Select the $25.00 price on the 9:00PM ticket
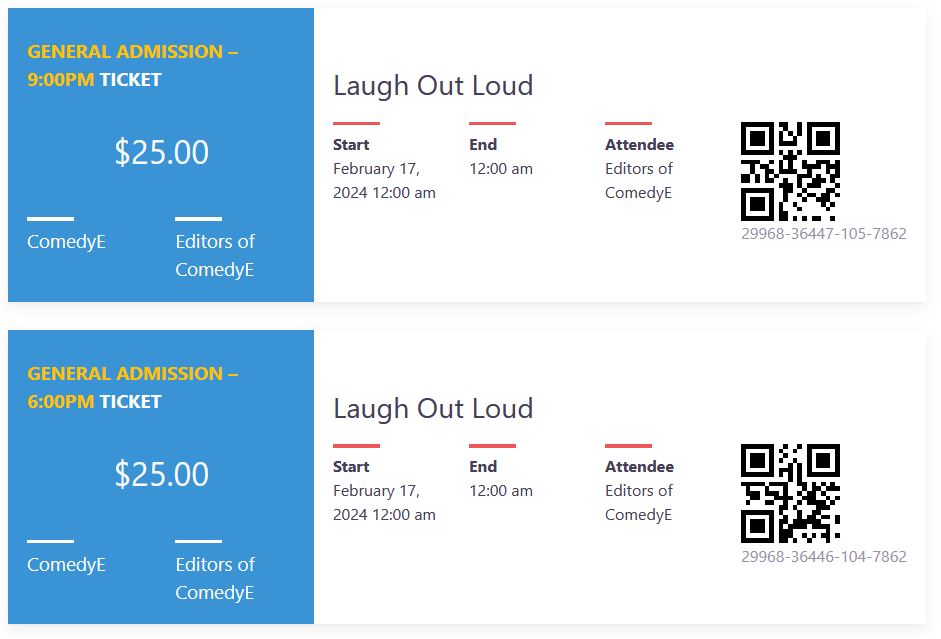 point(161,152)
